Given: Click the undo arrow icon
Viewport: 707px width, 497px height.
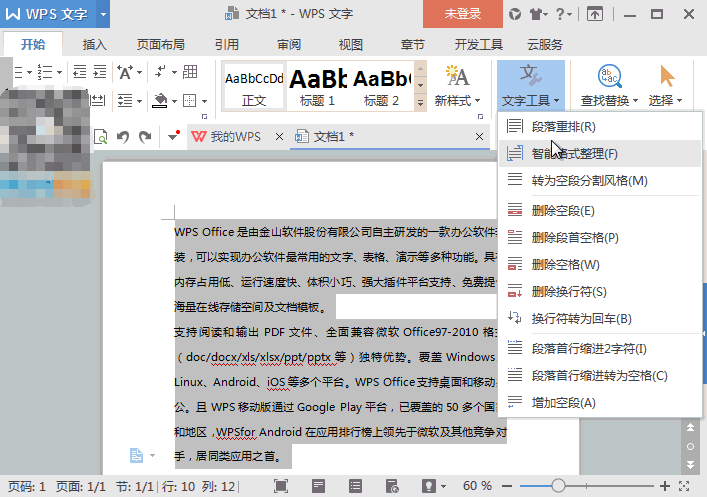Looking at the screenshot, I should (122, 137).
